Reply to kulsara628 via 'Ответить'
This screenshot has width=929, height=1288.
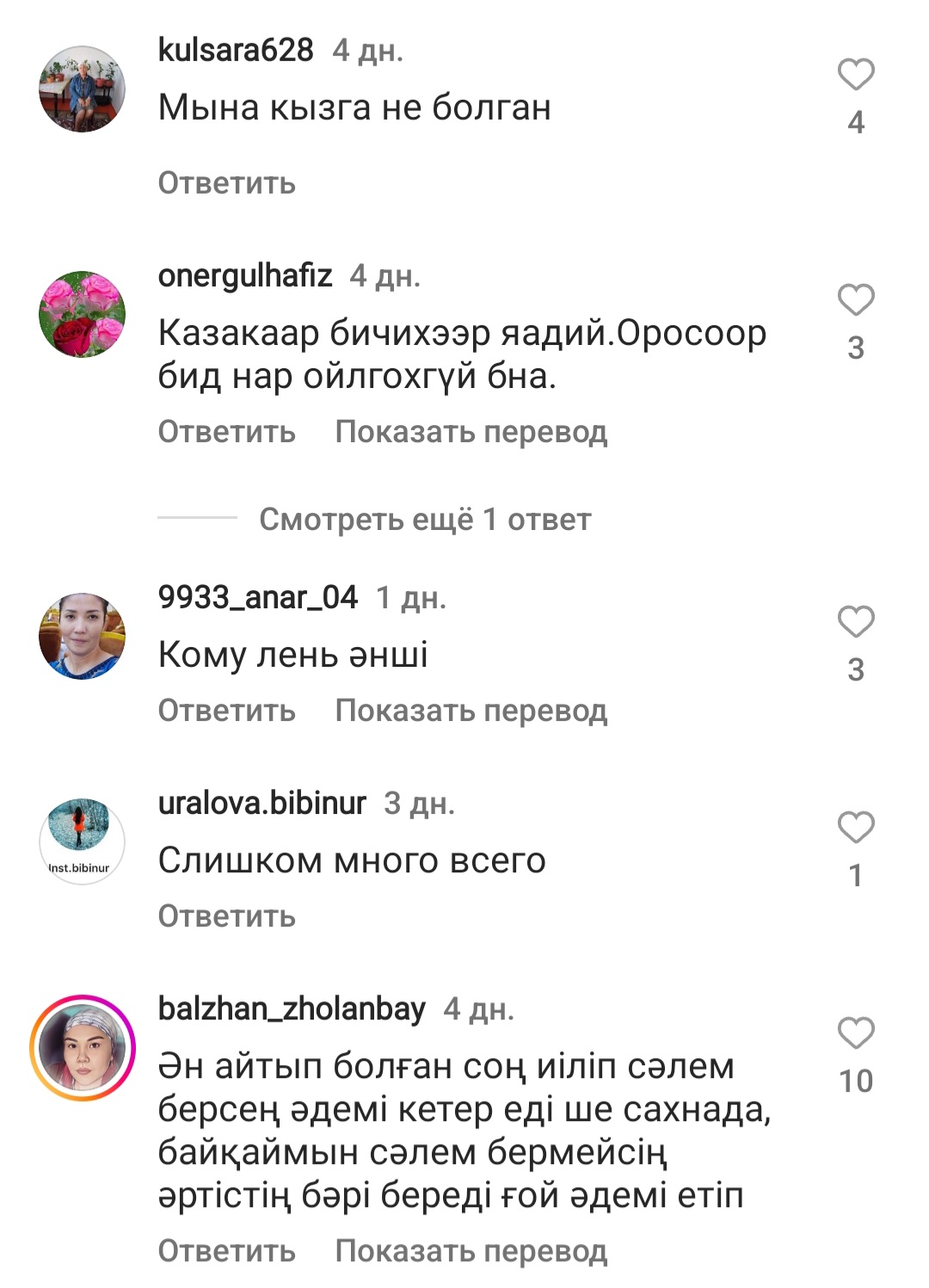[x=227, y=183]
